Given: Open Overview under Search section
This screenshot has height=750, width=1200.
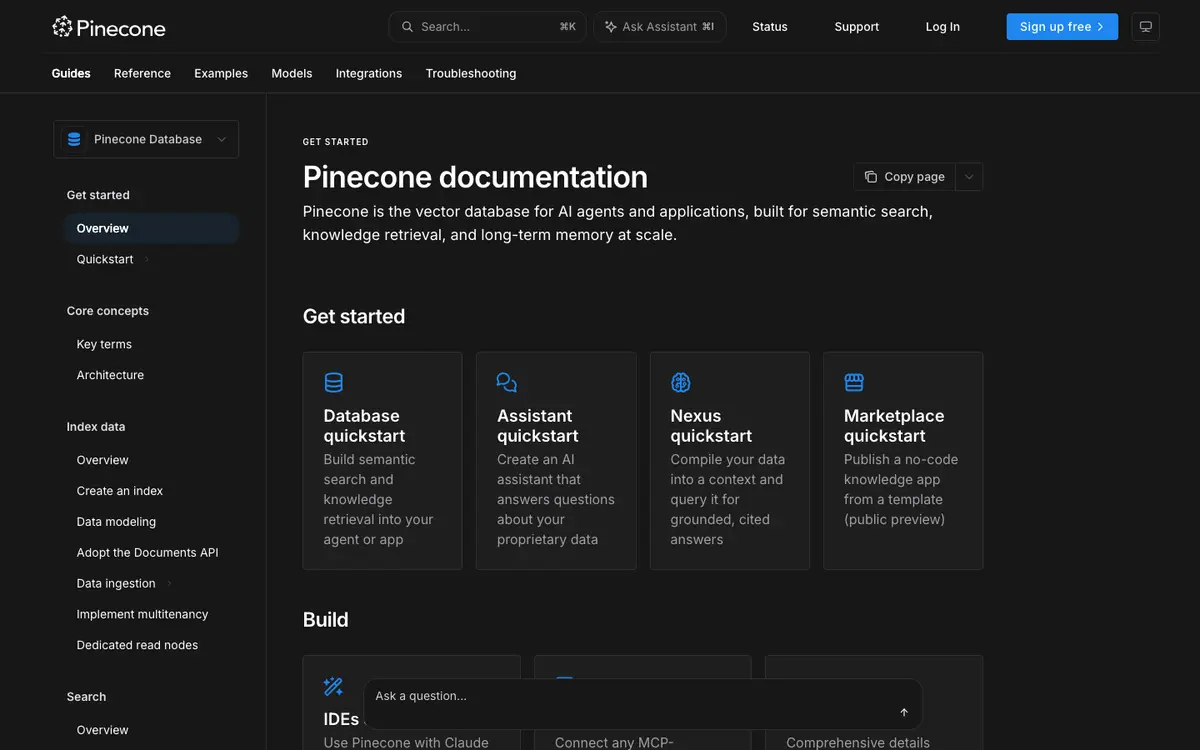Looking at the screenshot, I should (x=103, y=730).
